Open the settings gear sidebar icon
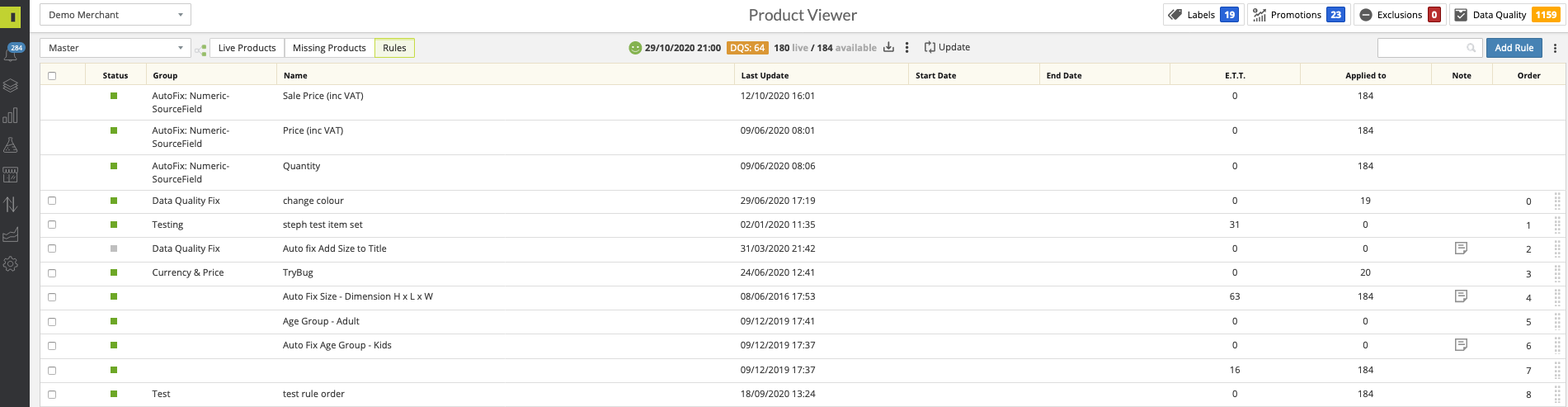Screen dimensions: 1568x407 pyautogui.click(x=11, y=264)
